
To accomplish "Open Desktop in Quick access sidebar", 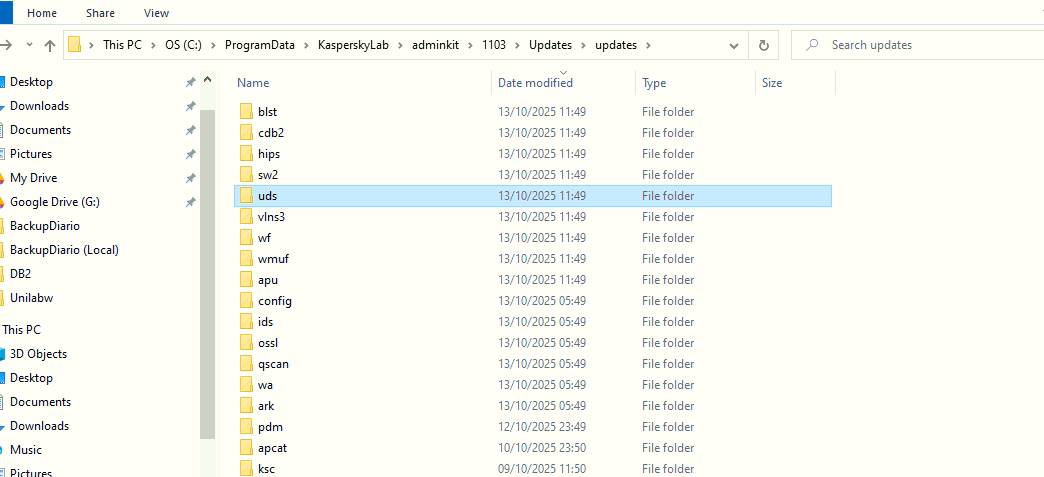I will coord(31,82).
